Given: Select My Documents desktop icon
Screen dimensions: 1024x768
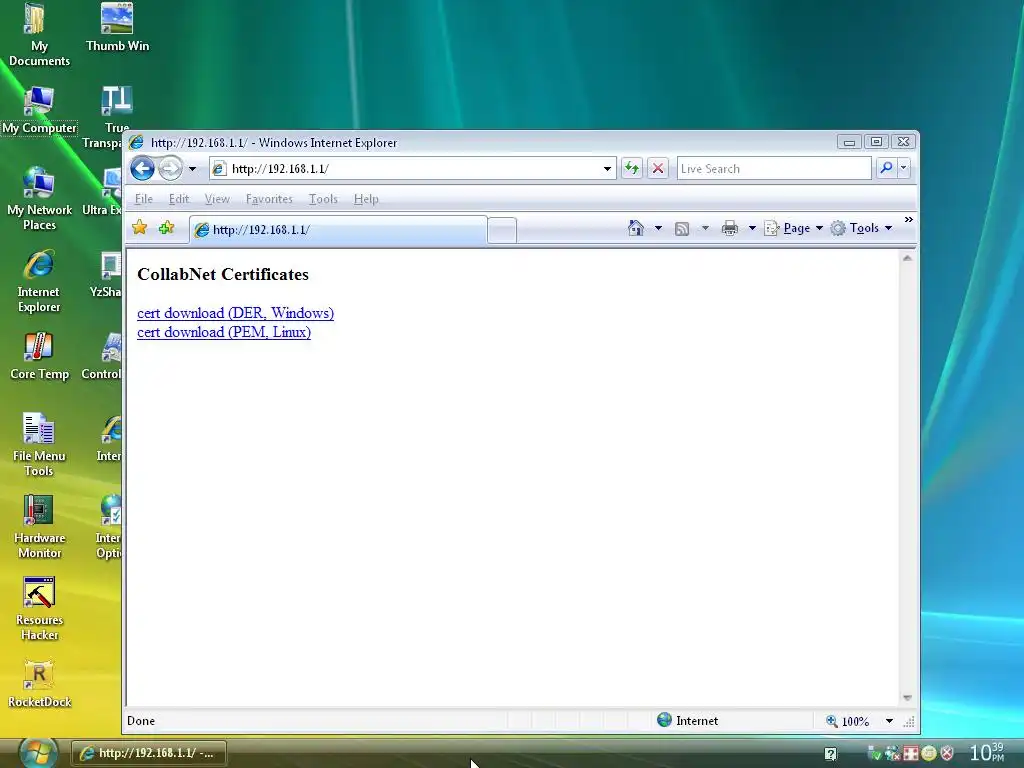Looking at the screenshot, I should point(39,35).
